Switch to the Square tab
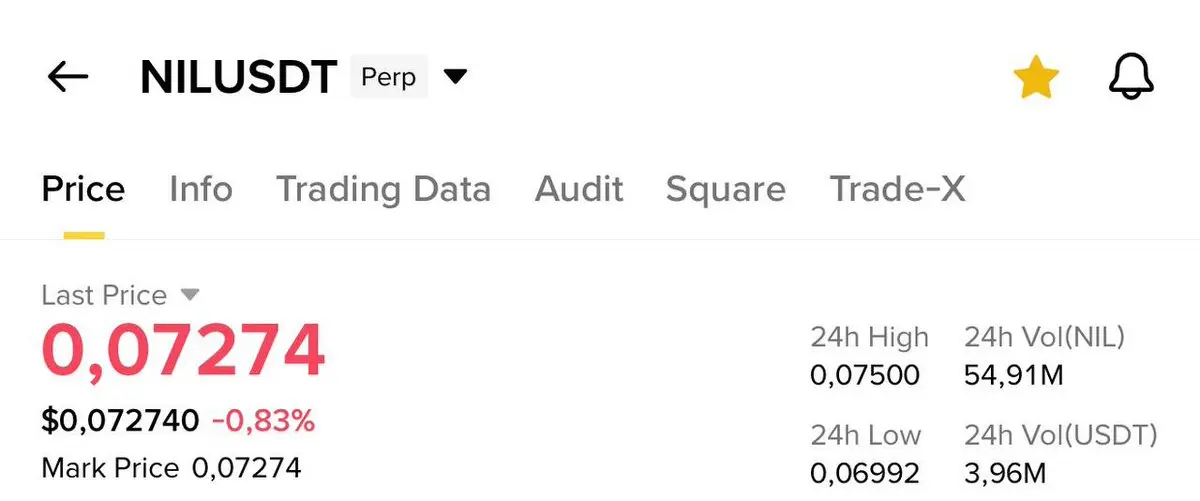This screenshot has height=501, width=1200. [725, 189]
